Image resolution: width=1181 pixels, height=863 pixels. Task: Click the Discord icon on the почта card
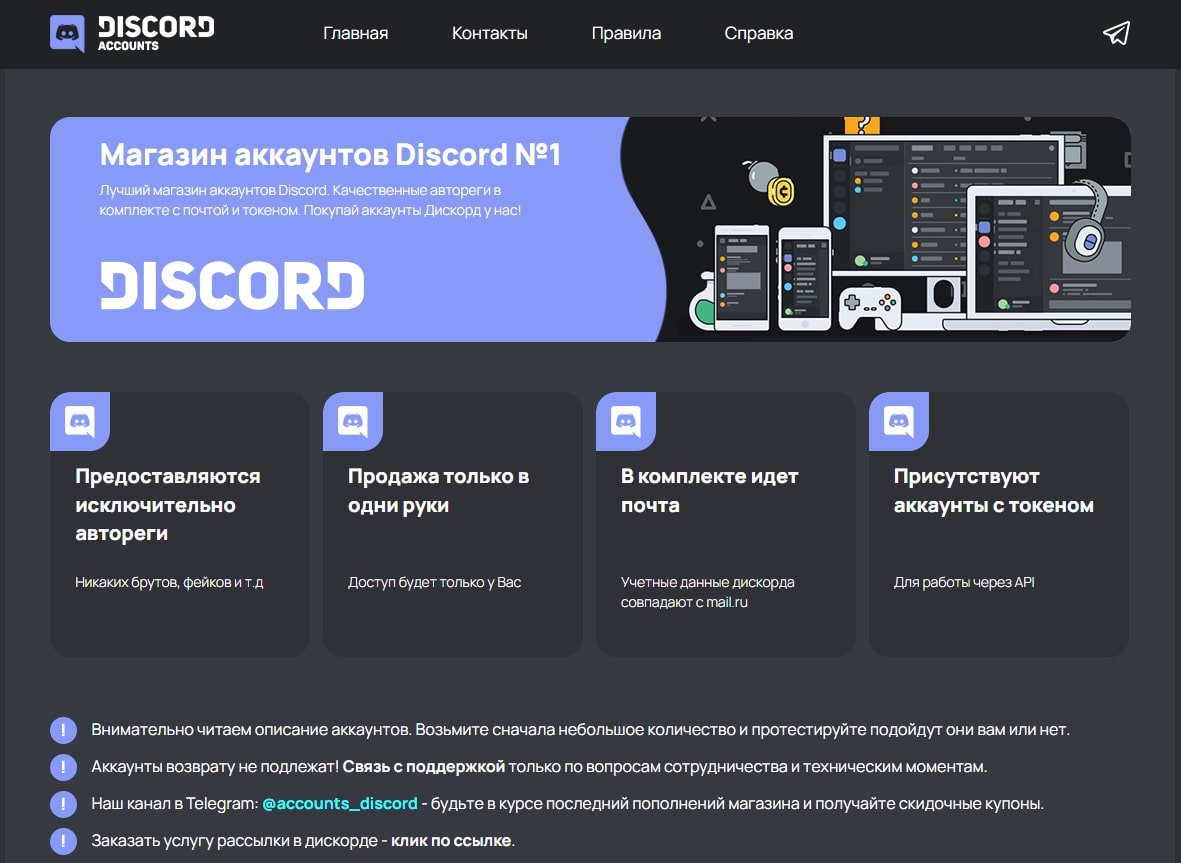tap(626, 421)
